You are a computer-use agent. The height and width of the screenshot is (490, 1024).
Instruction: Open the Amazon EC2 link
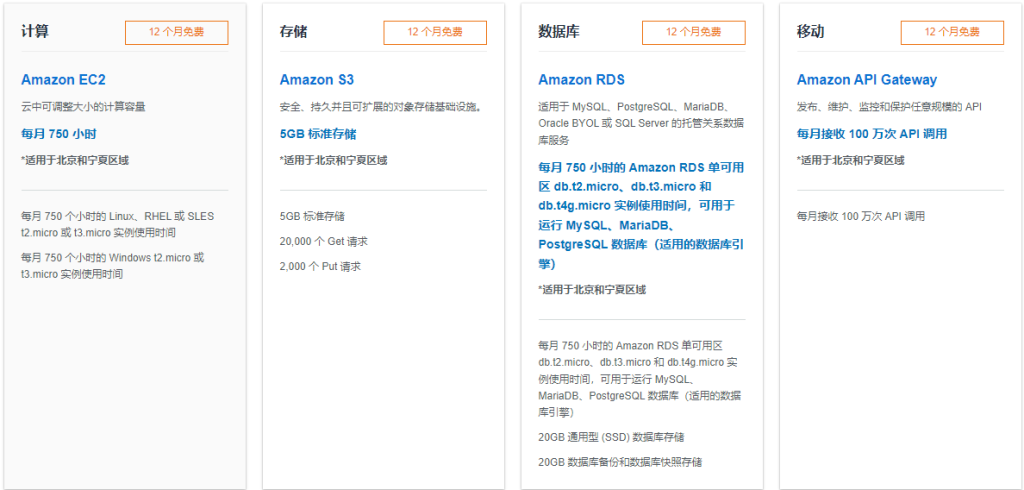coord(63,80)
